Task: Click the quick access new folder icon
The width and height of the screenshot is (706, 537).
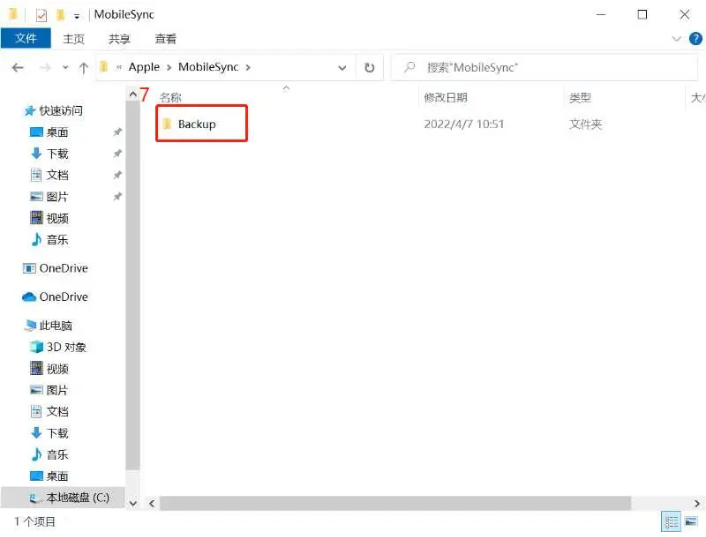Action: tap(60, 15)
